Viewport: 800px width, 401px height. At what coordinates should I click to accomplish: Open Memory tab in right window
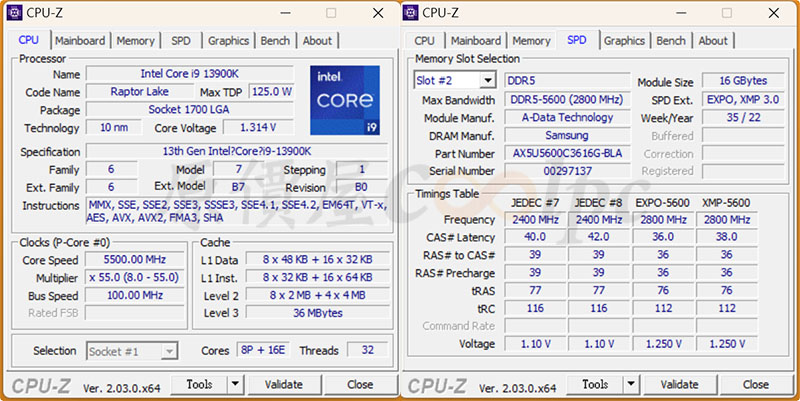coord(531,41)
